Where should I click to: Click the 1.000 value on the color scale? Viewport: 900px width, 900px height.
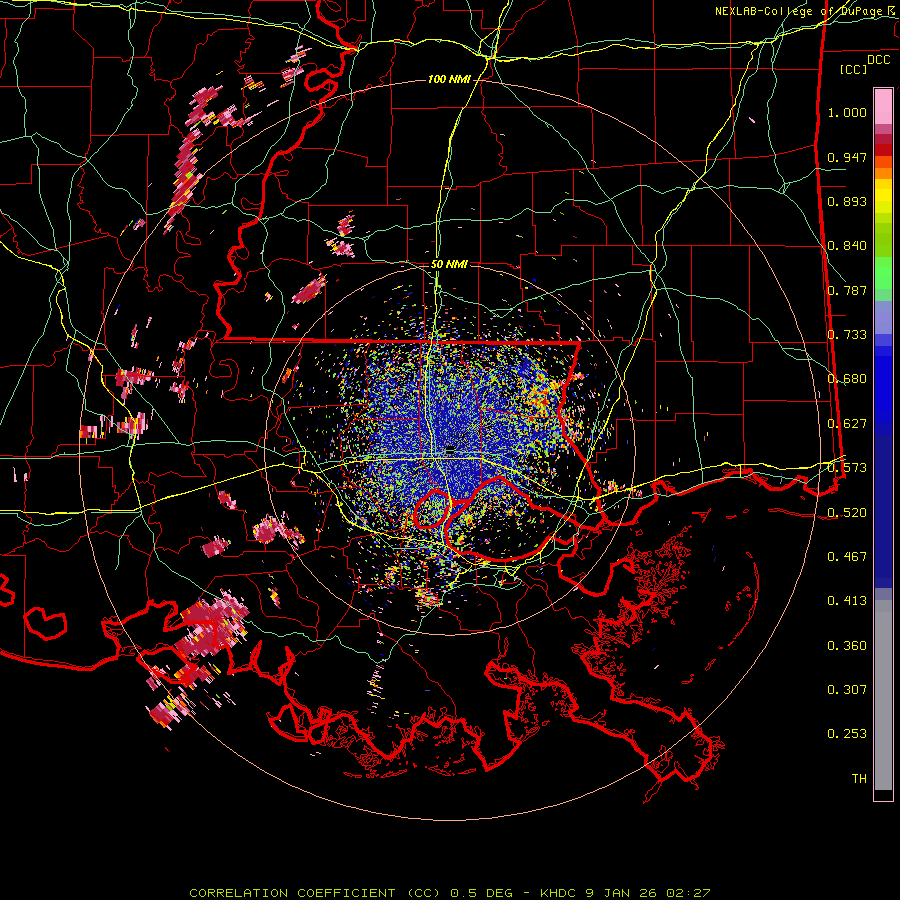(847, 112)
